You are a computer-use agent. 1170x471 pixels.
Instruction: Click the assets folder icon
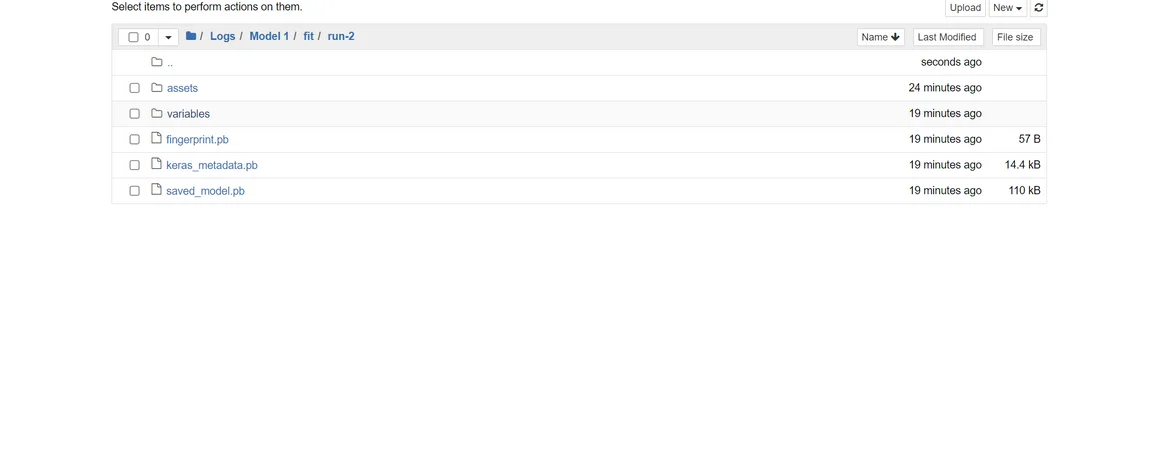pos(157,88)
